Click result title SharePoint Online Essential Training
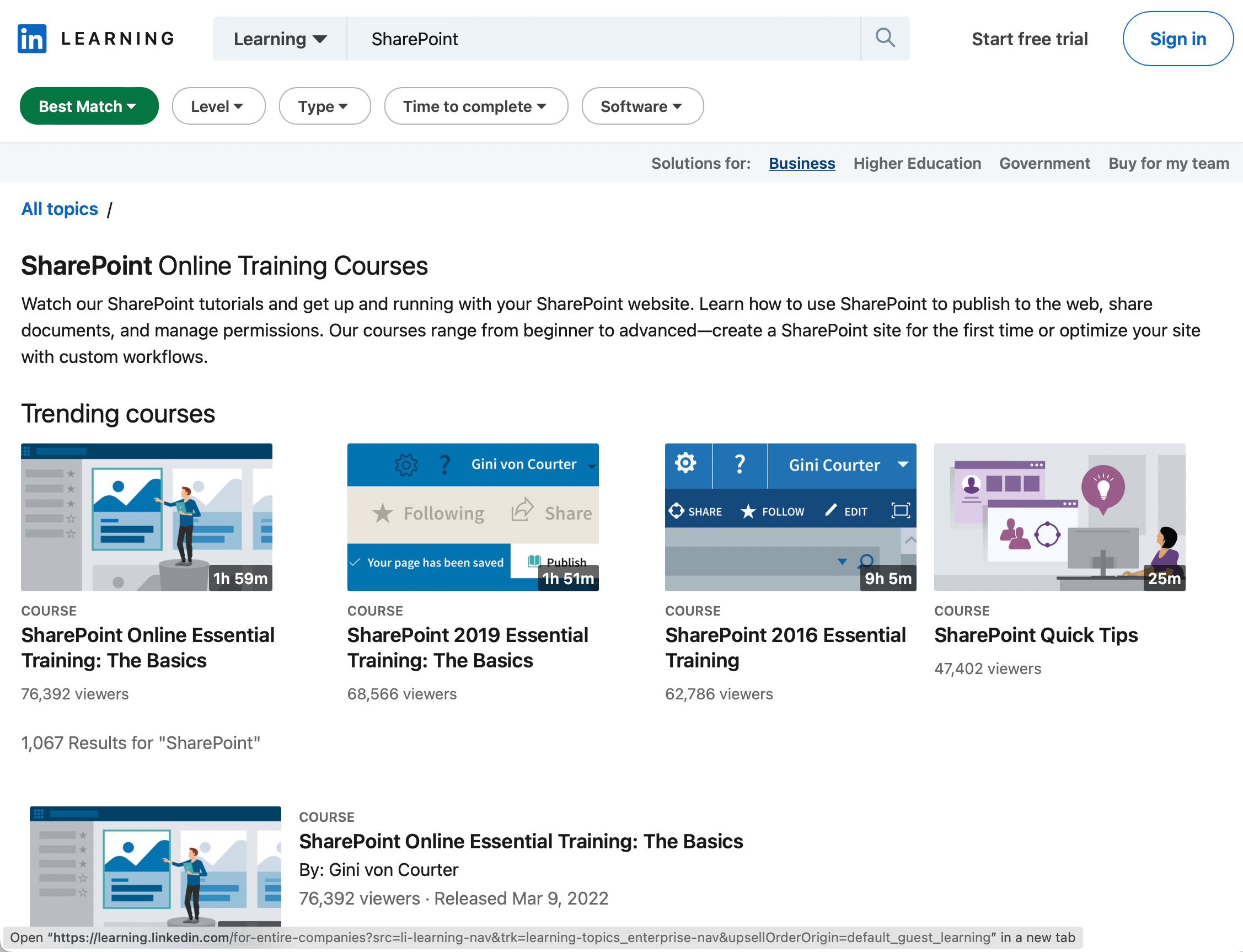This screenshot has height=952, width=1243. pos(521,842)
